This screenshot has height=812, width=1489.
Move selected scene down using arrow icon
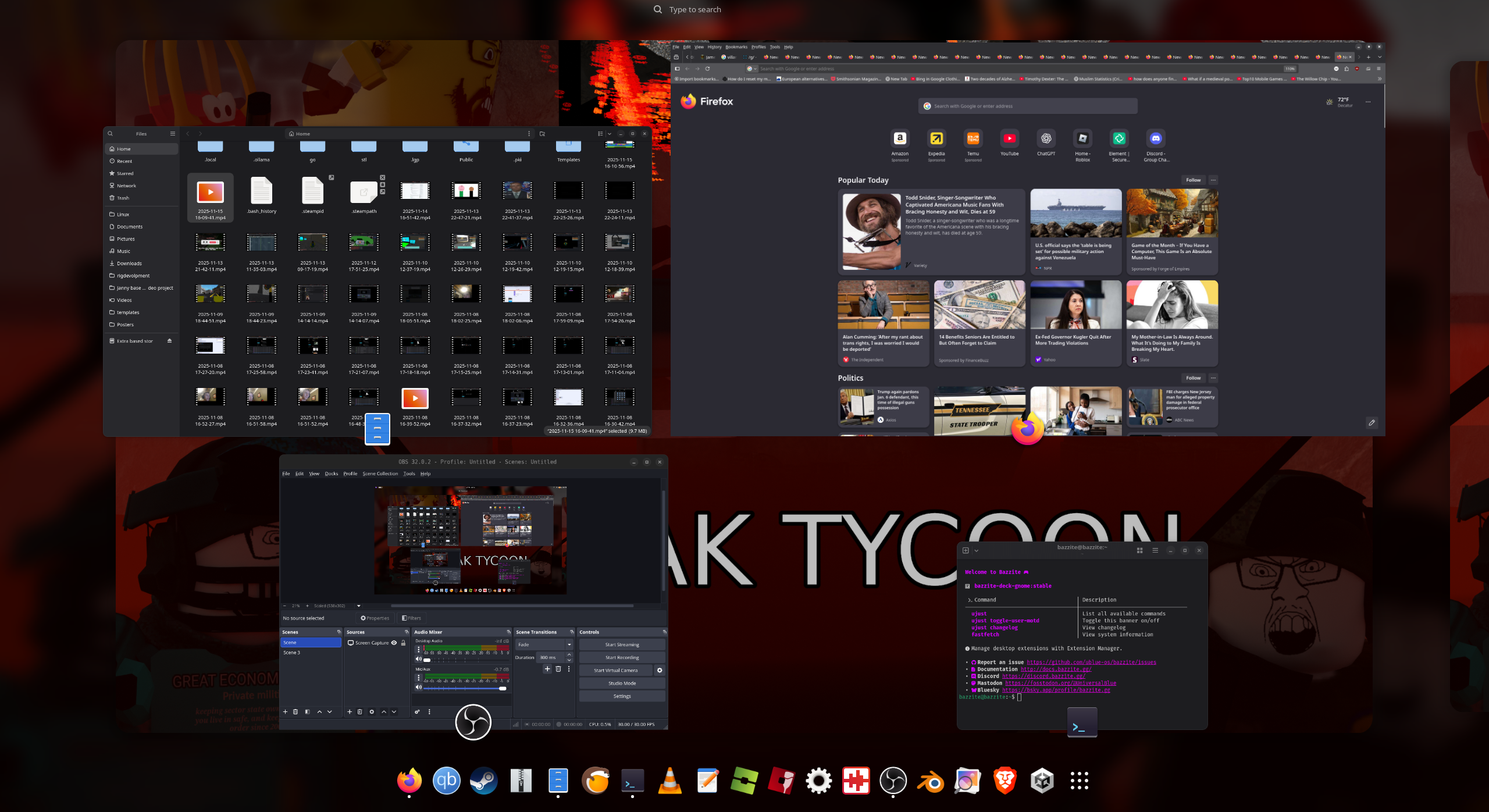click(x=330, y=711)
